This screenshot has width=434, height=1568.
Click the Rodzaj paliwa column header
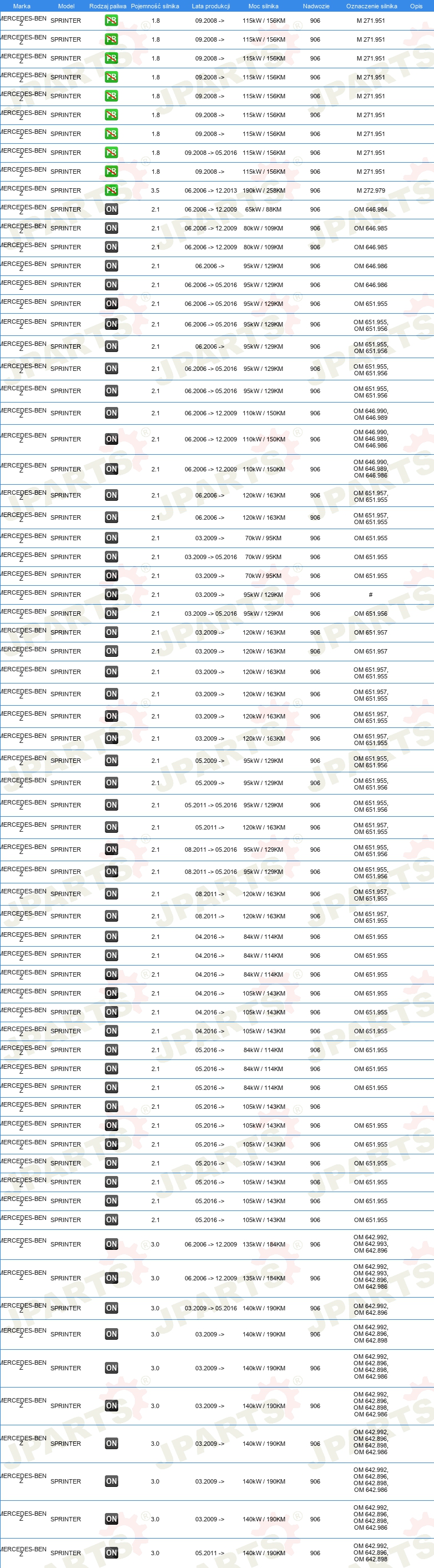coord(108,6)
